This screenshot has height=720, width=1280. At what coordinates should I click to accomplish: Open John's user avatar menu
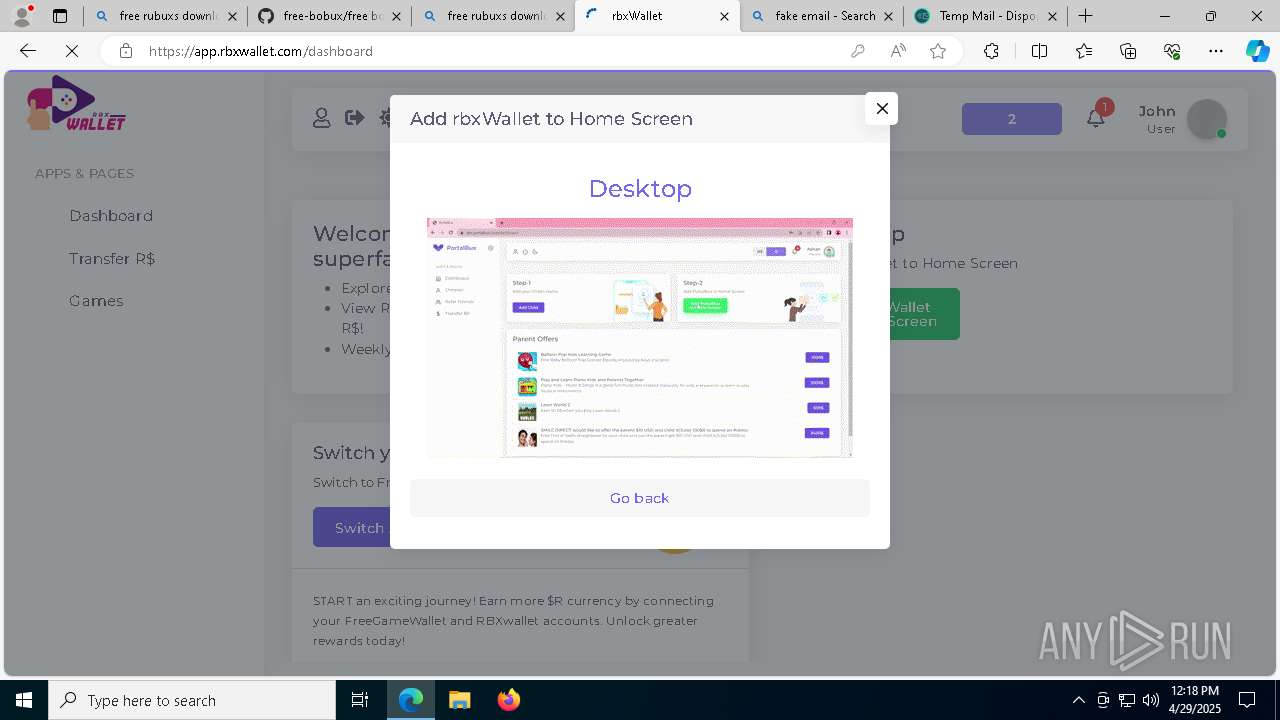[x=1207, y=119]
